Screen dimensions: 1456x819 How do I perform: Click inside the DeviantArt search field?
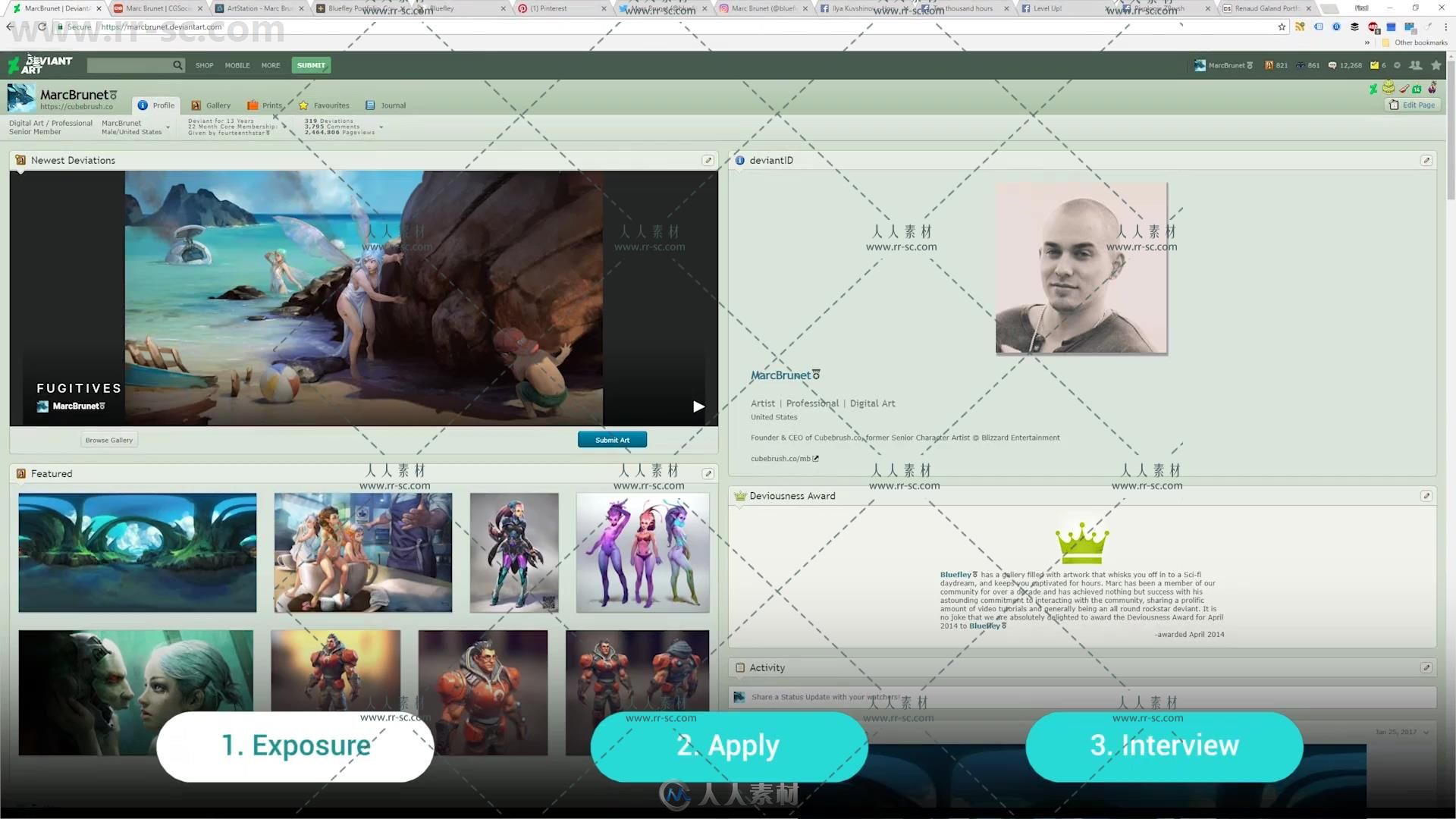[129, 65]
